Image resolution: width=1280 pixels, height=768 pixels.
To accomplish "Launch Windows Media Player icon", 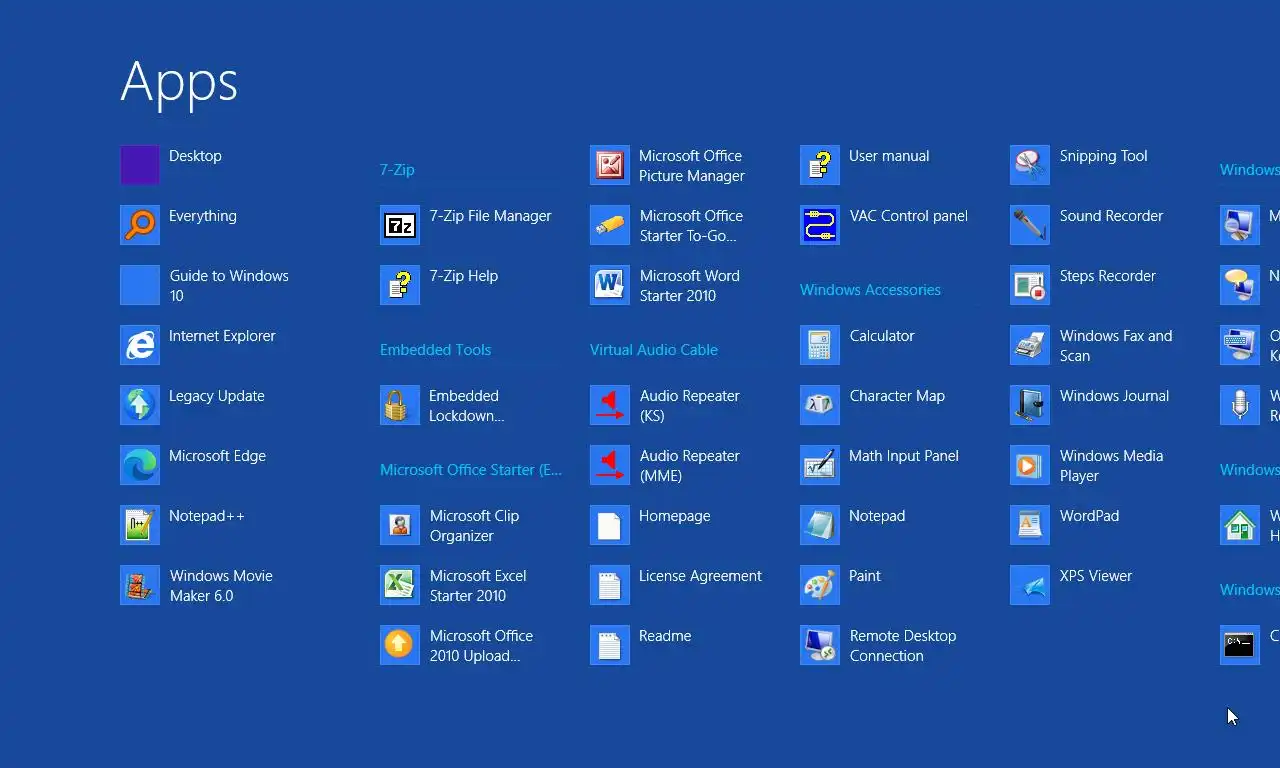I will tap(1030, 465).
